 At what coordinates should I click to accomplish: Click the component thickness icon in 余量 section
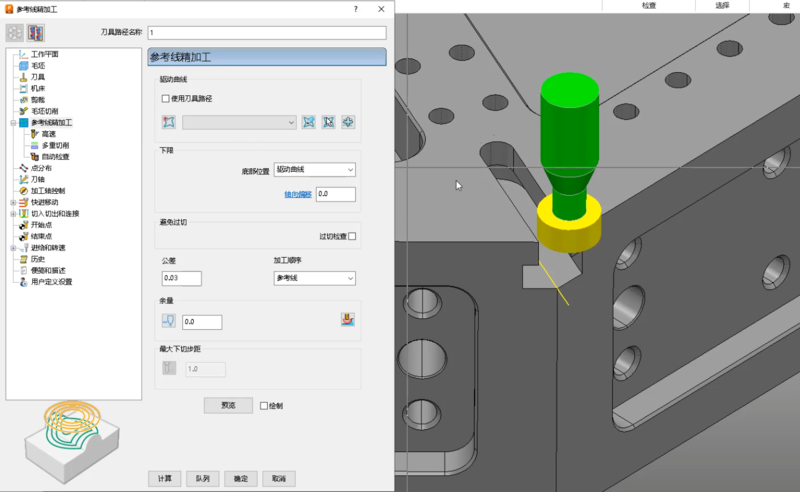click(348, 321)
